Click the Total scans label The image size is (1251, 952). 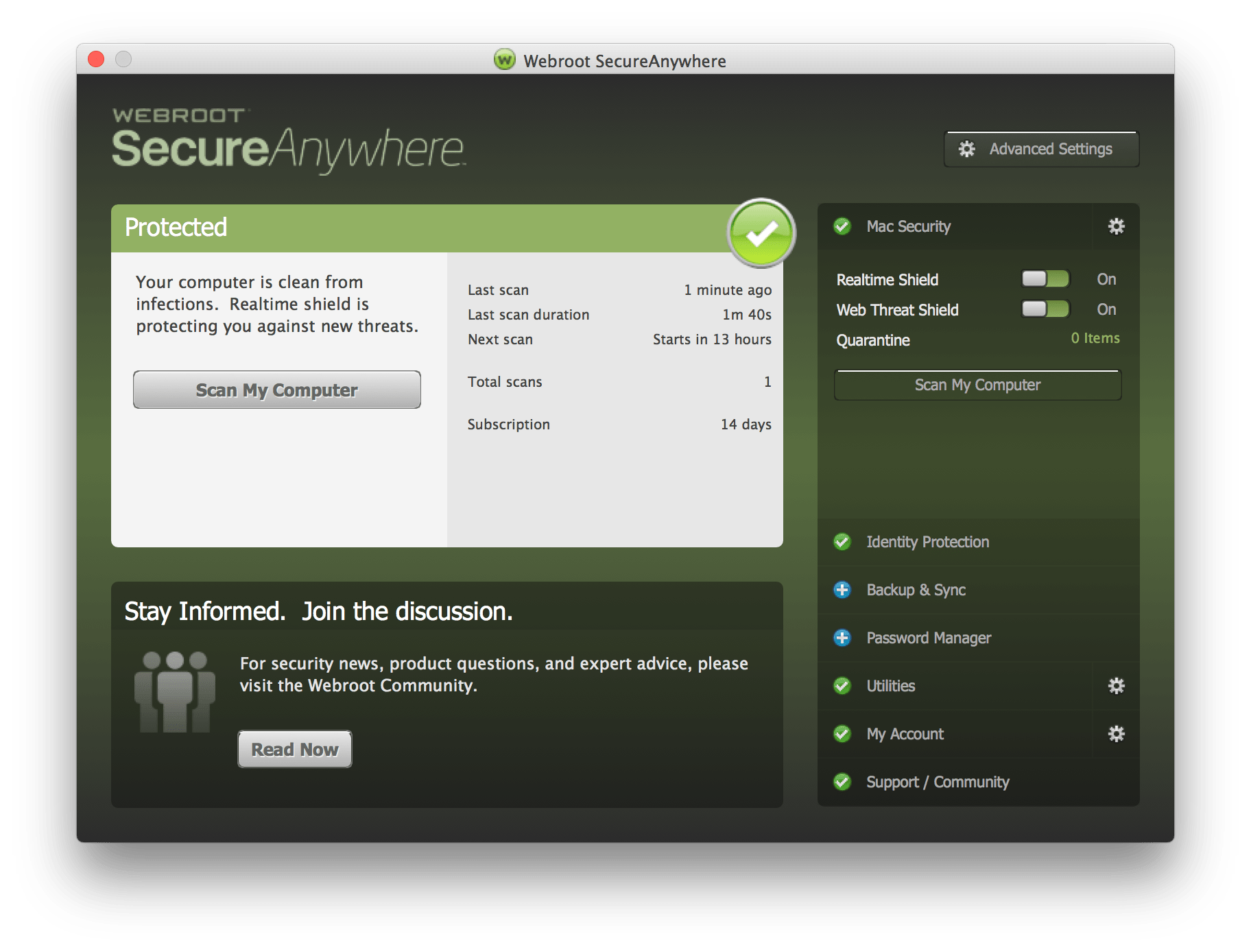click(505, 382)
